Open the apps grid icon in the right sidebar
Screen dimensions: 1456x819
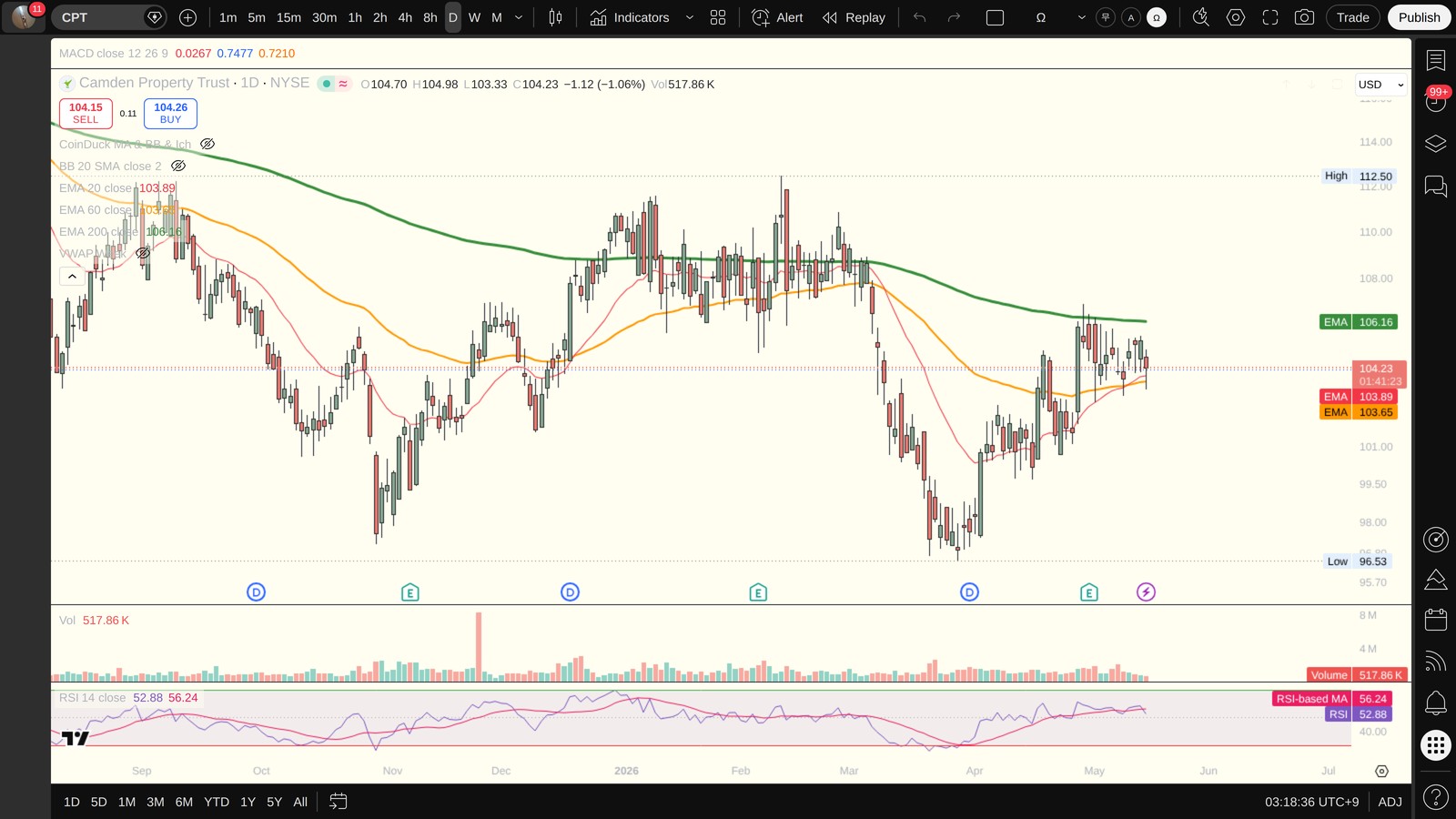(x=1436, y=745)
